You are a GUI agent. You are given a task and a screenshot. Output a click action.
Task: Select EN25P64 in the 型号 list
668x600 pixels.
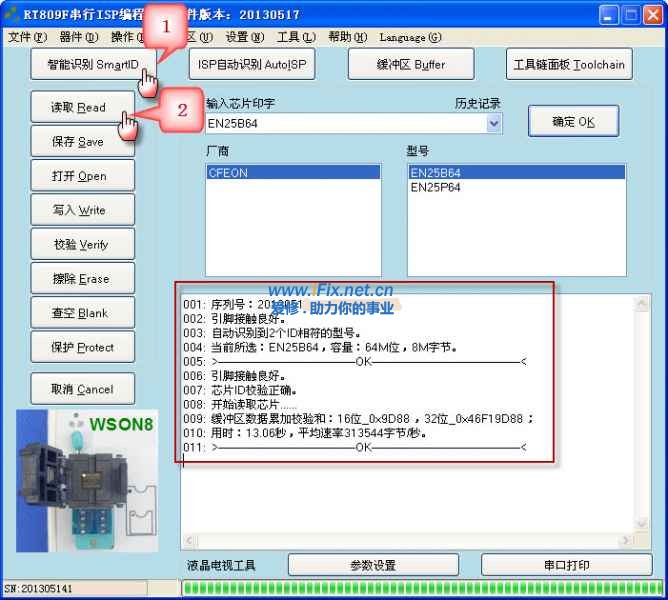516,187
